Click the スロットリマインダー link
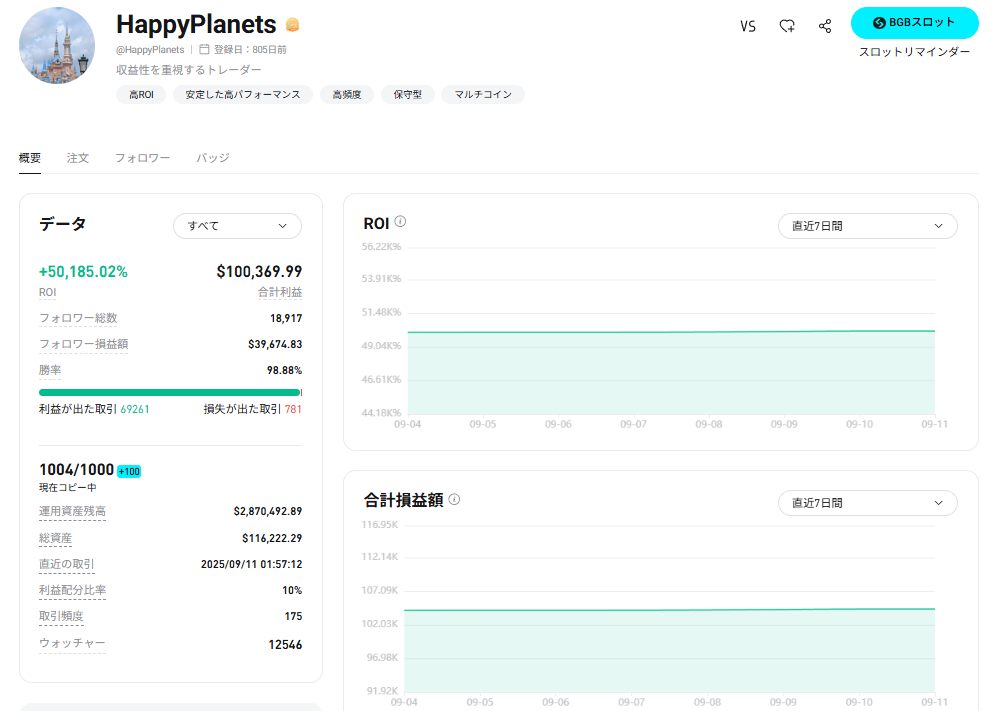The width and height of the screenshot is (1001, 711). point(914,52)
